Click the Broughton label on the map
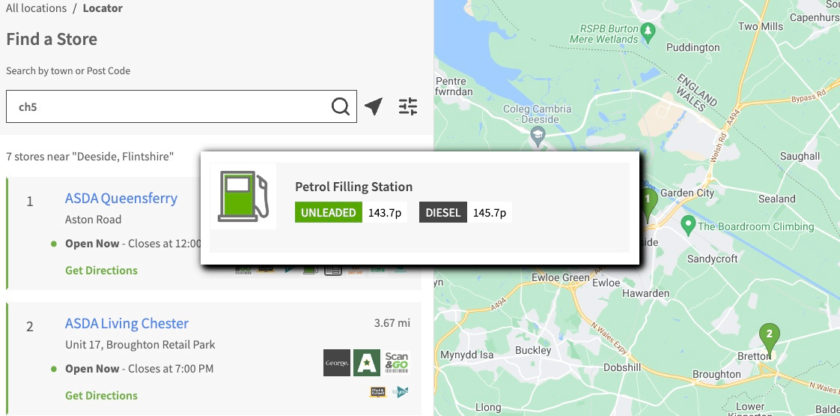Screen dimensions: 840x416 pos(717,374)
